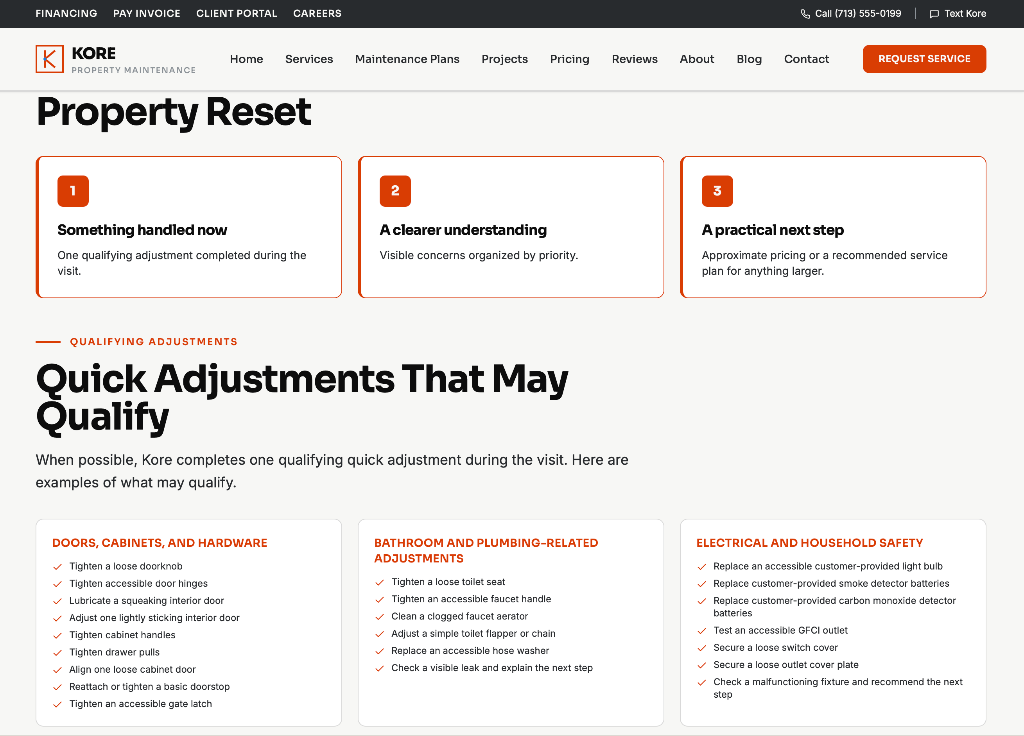Click checkmark beside Test an accessible GFCI outlet

[x=701, y=631]
